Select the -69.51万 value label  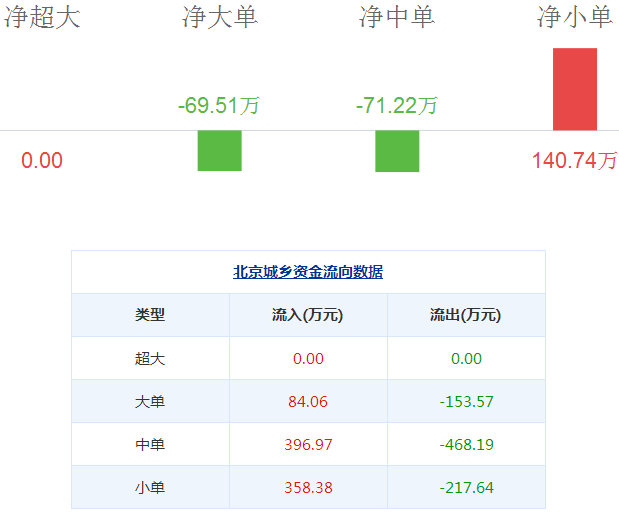tap(219, 105)
